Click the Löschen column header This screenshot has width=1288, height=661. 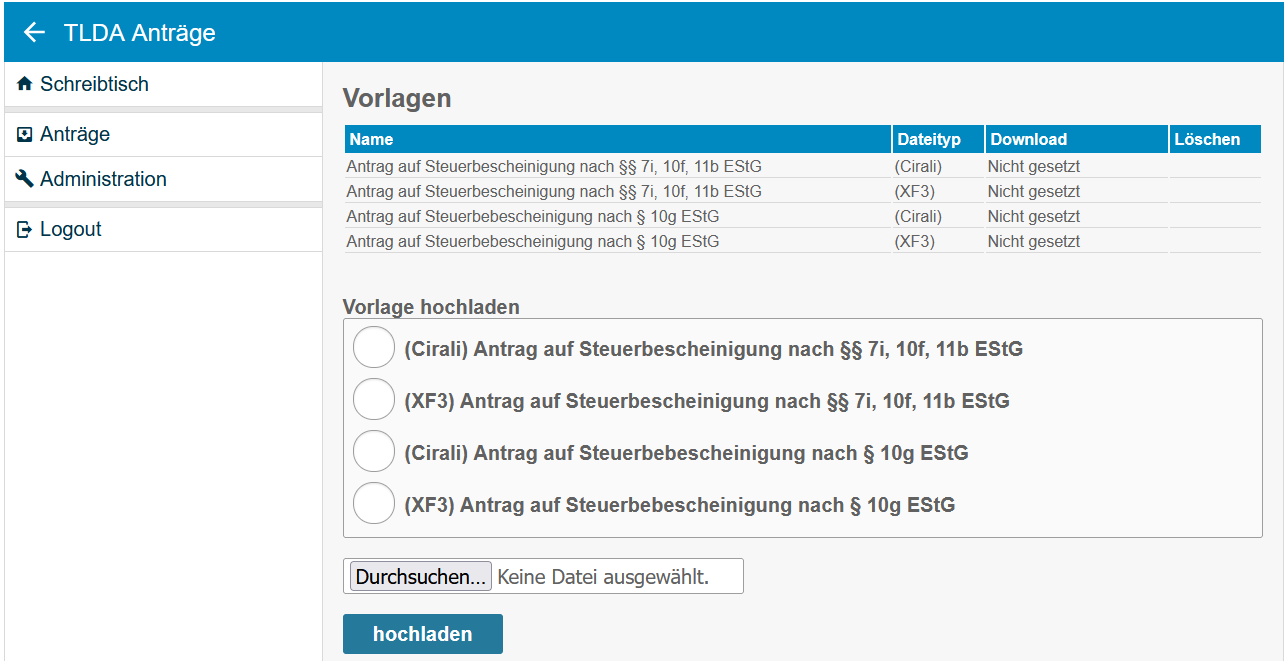click(1215, 139)
